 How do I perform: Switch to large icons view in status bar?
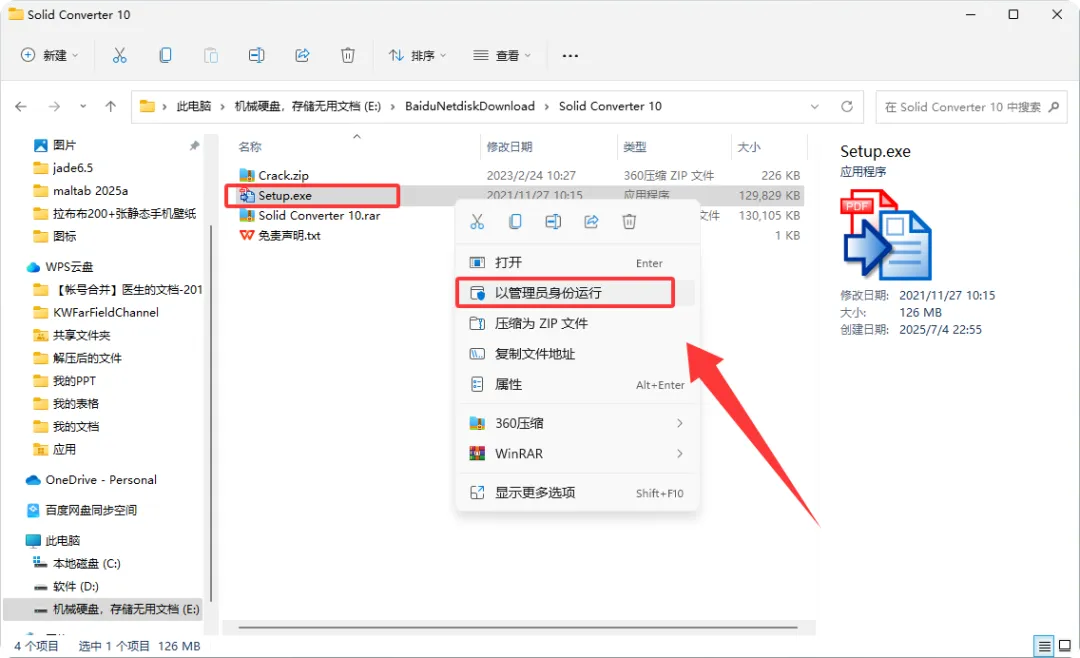pyautogui.click(x=1065, y=646)
